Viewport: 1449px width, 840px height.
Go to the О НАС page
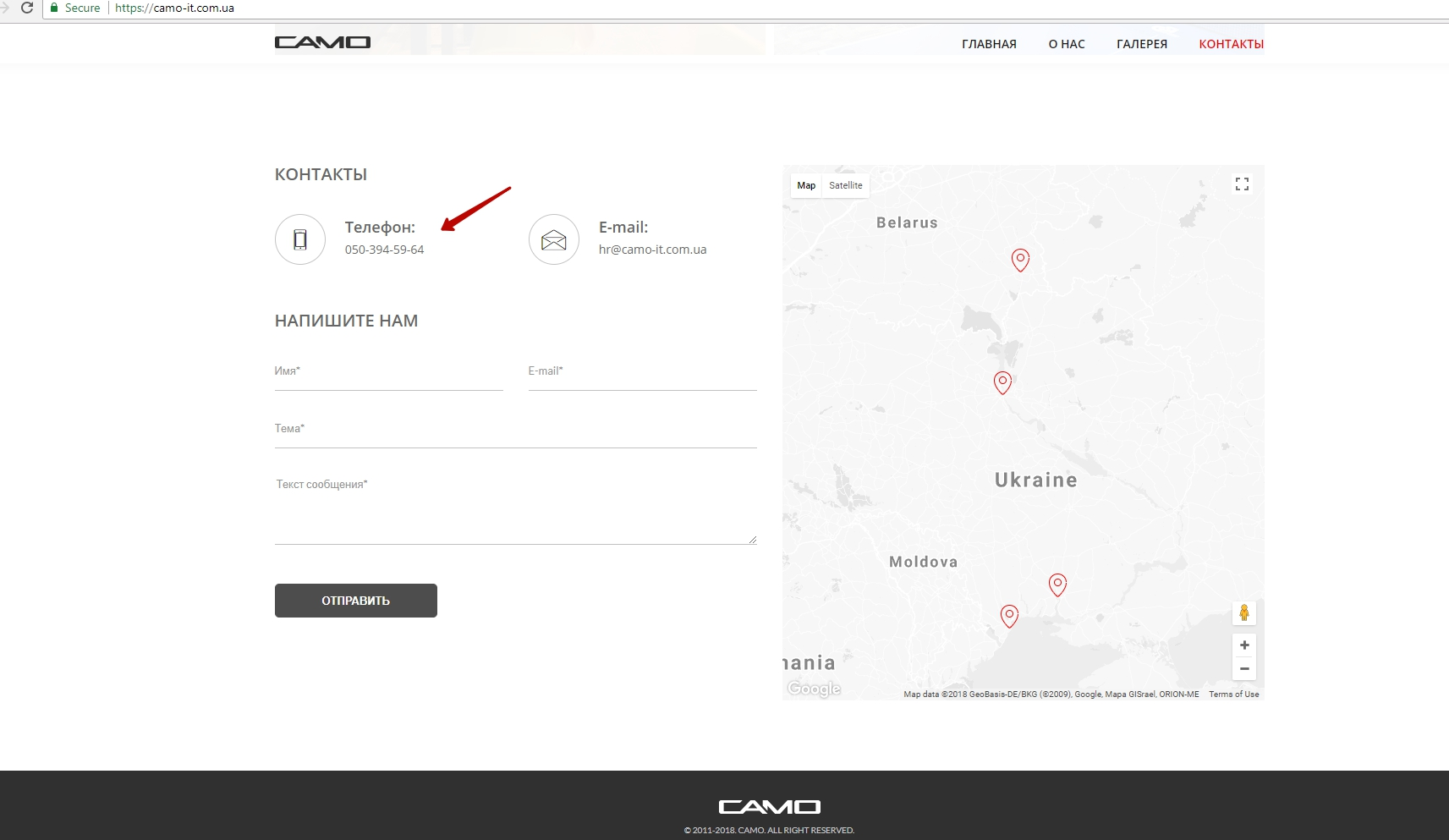click(1066, 44)
